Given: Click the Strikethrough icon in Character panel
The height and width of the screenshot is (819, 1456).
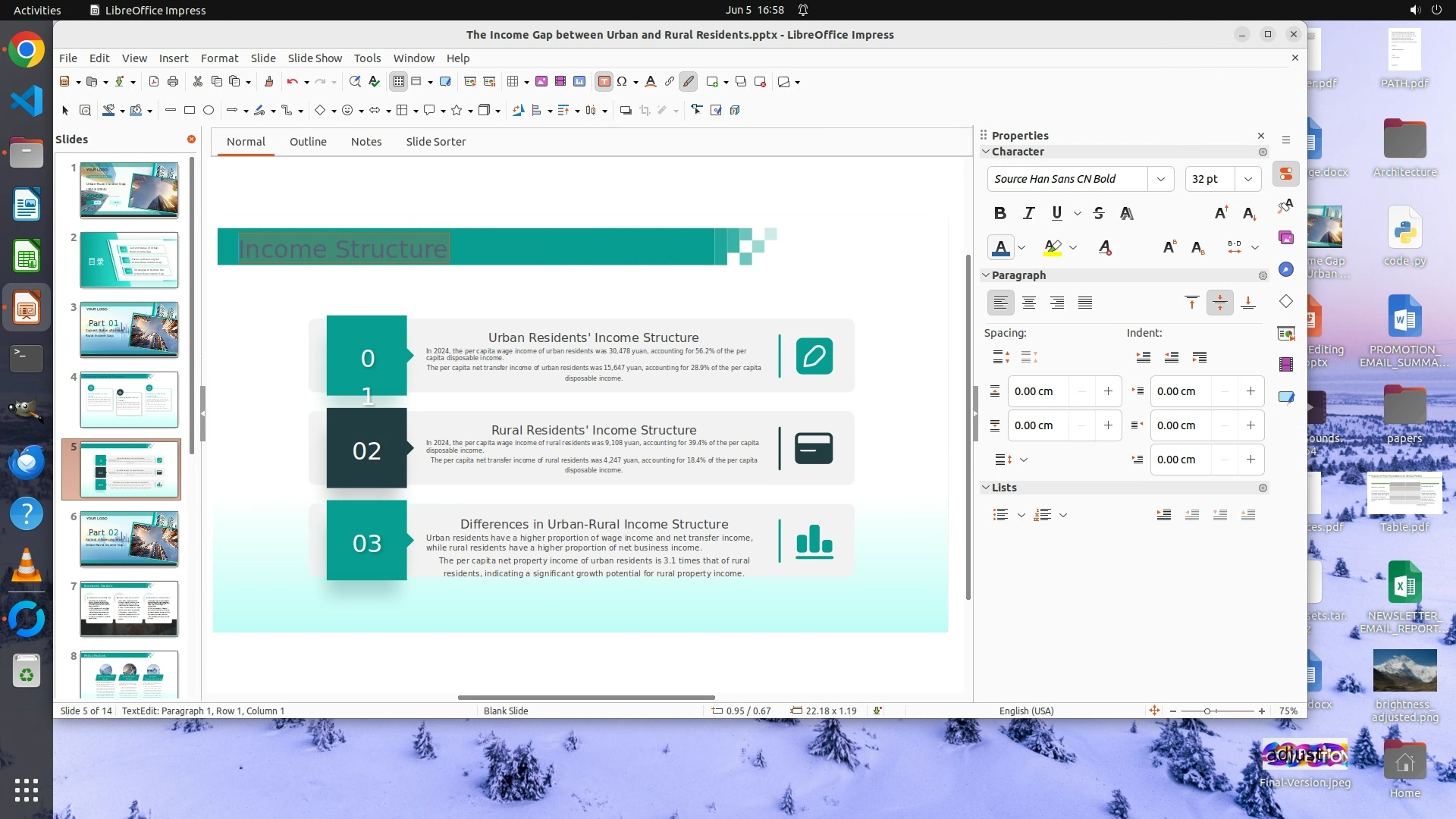Looking at the screenshot, I should (x=1099, y=214).
